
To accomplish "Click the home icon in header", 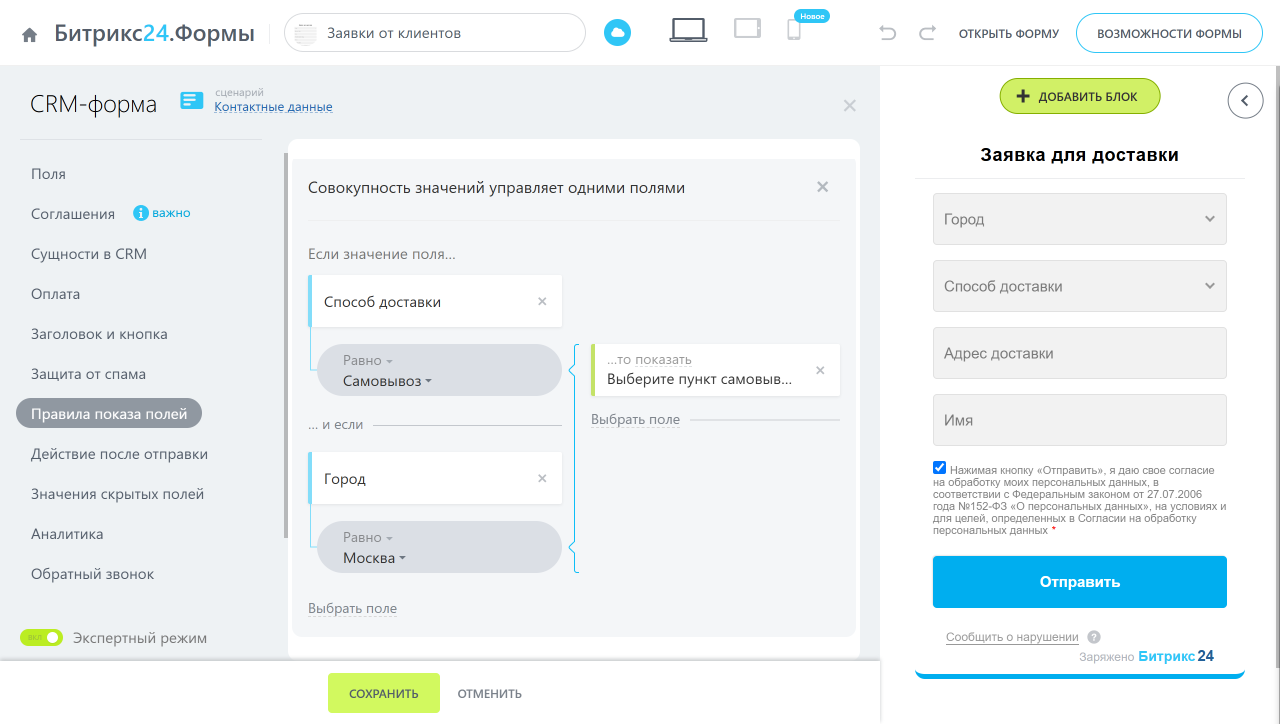I will [x=30, y=34].
